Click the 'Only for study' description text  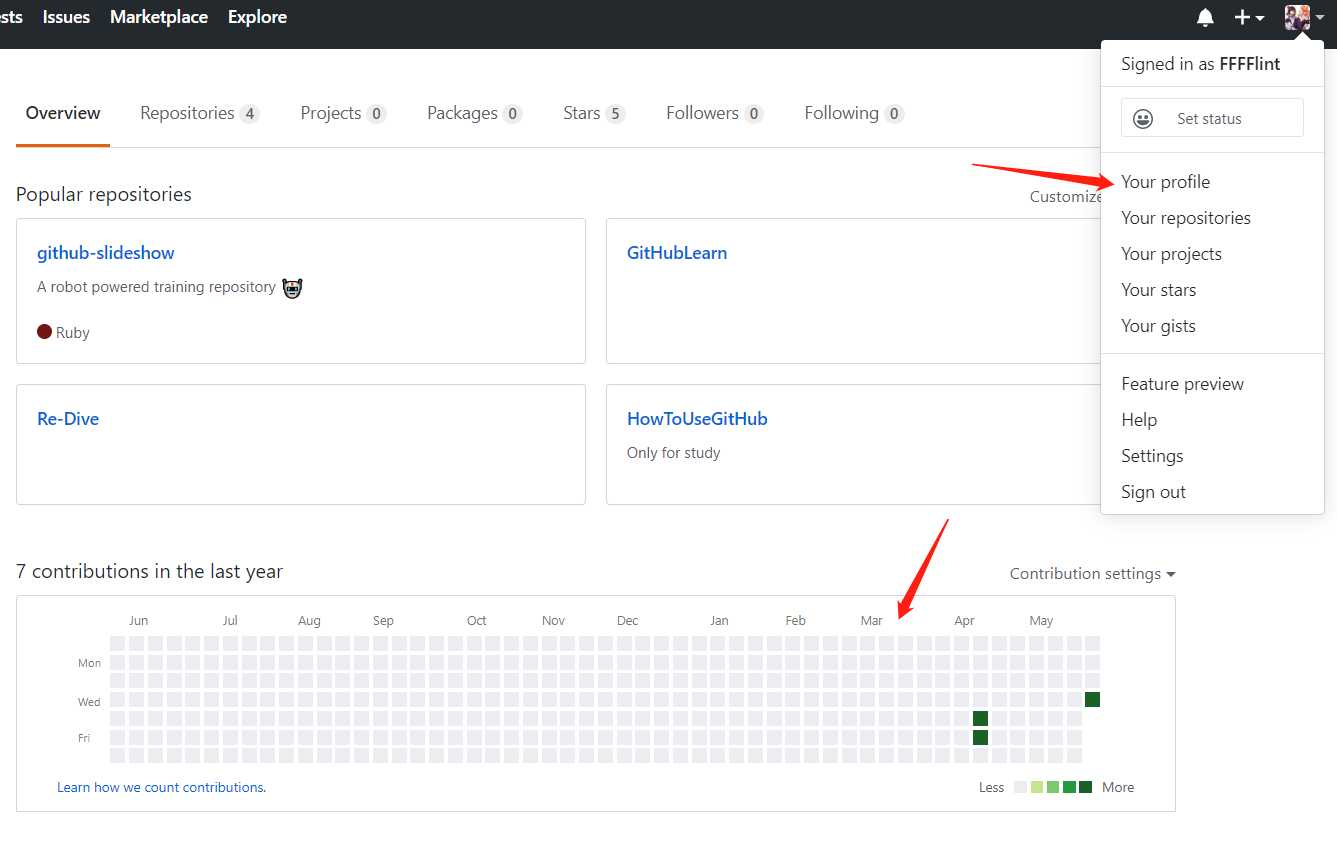point(673,453)
